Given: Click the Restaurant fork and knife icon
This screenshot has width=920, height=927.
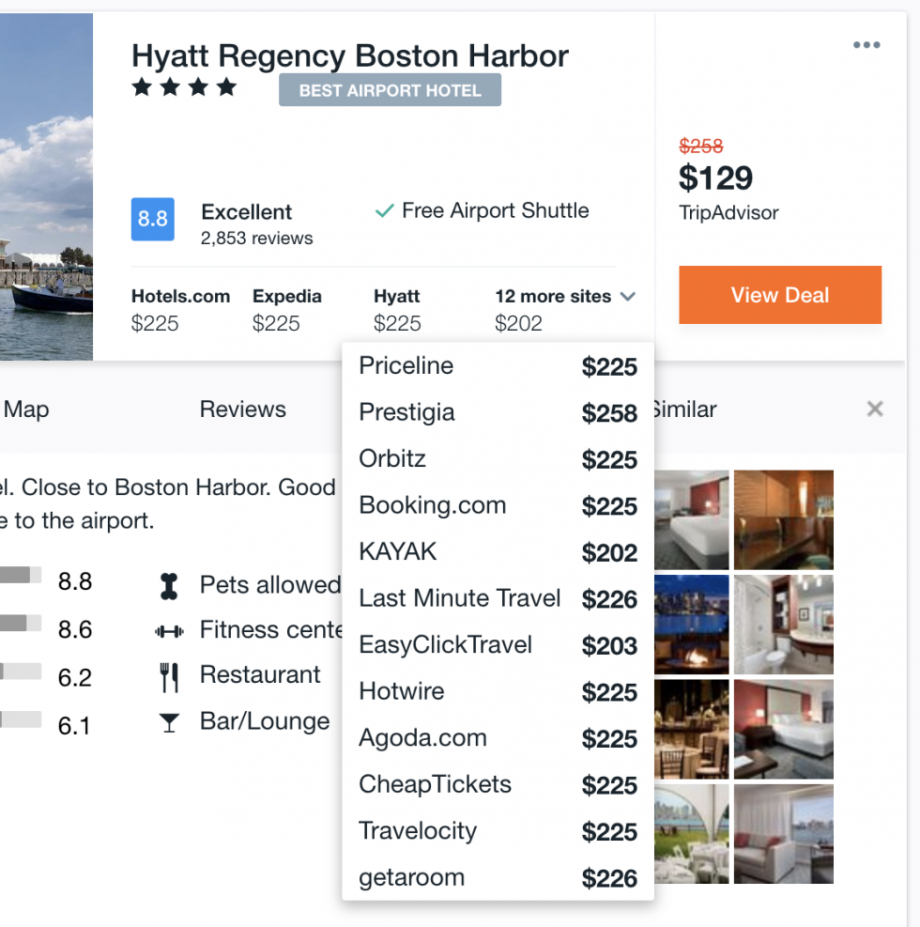Looking at the screenshot, I should (169, 677).
